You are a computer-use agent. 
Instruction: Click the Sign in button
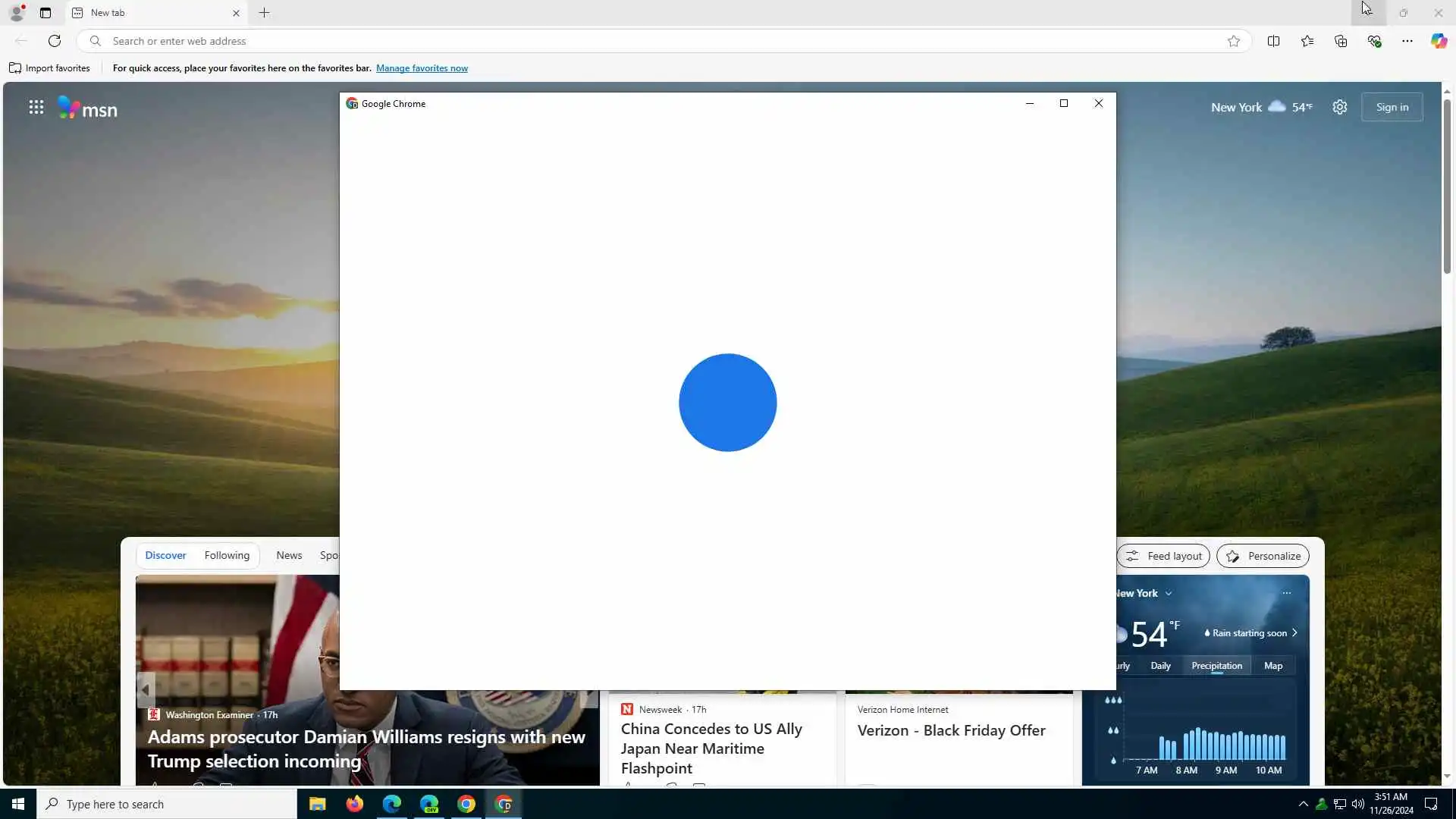point(1392,107)
